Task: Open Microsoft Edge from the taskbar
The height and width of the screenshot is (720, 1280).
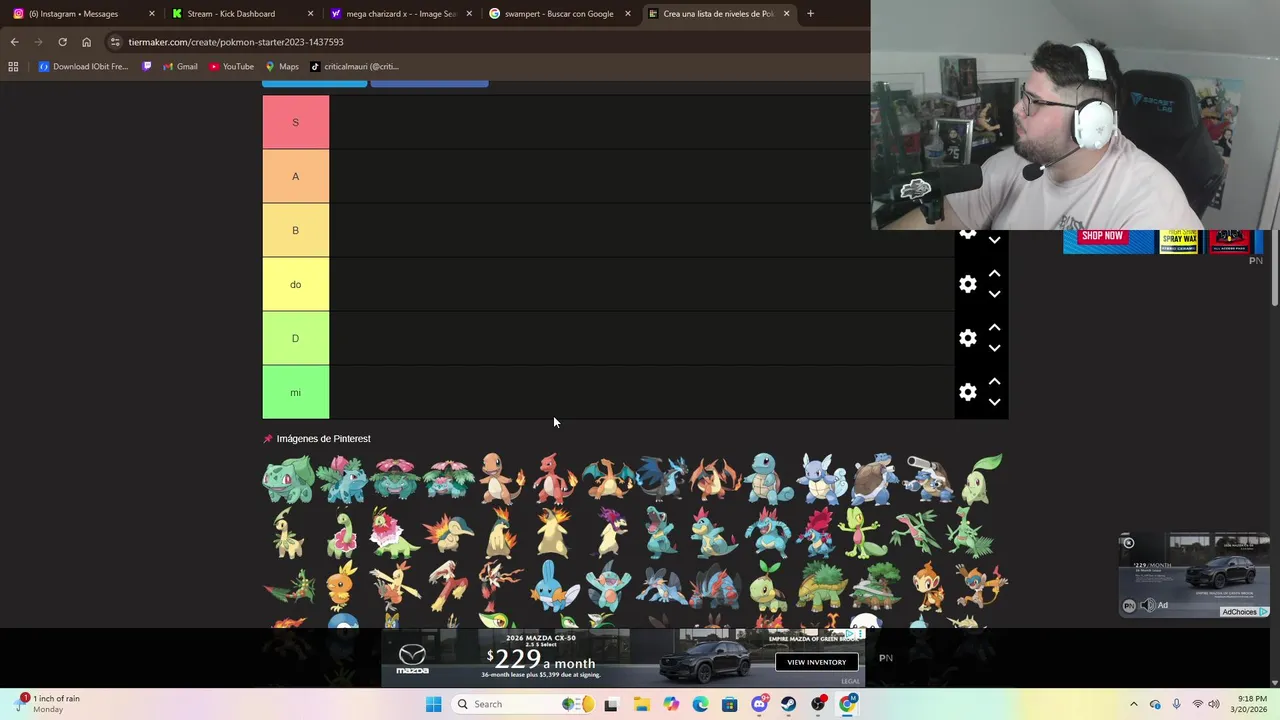Action: [700, 704]
